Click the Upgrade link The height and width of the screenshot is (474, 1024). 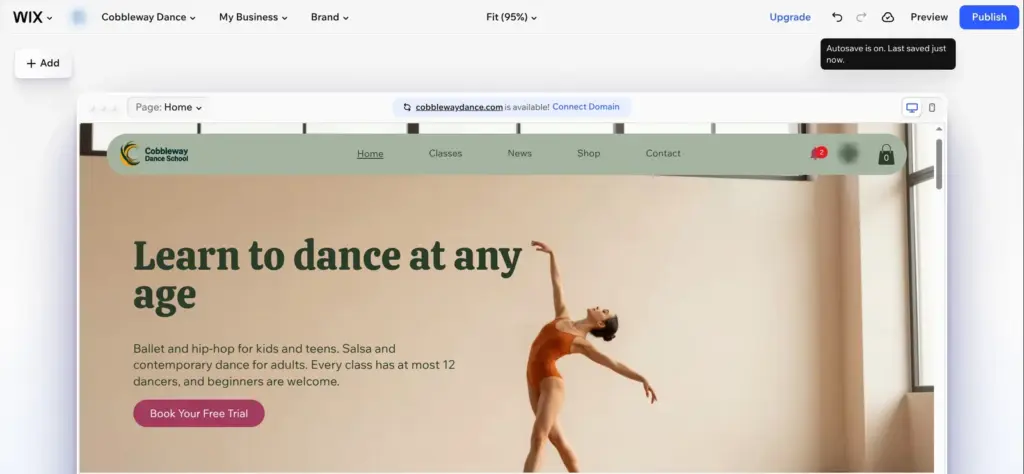pyautogui.click(x=790, y=18)
